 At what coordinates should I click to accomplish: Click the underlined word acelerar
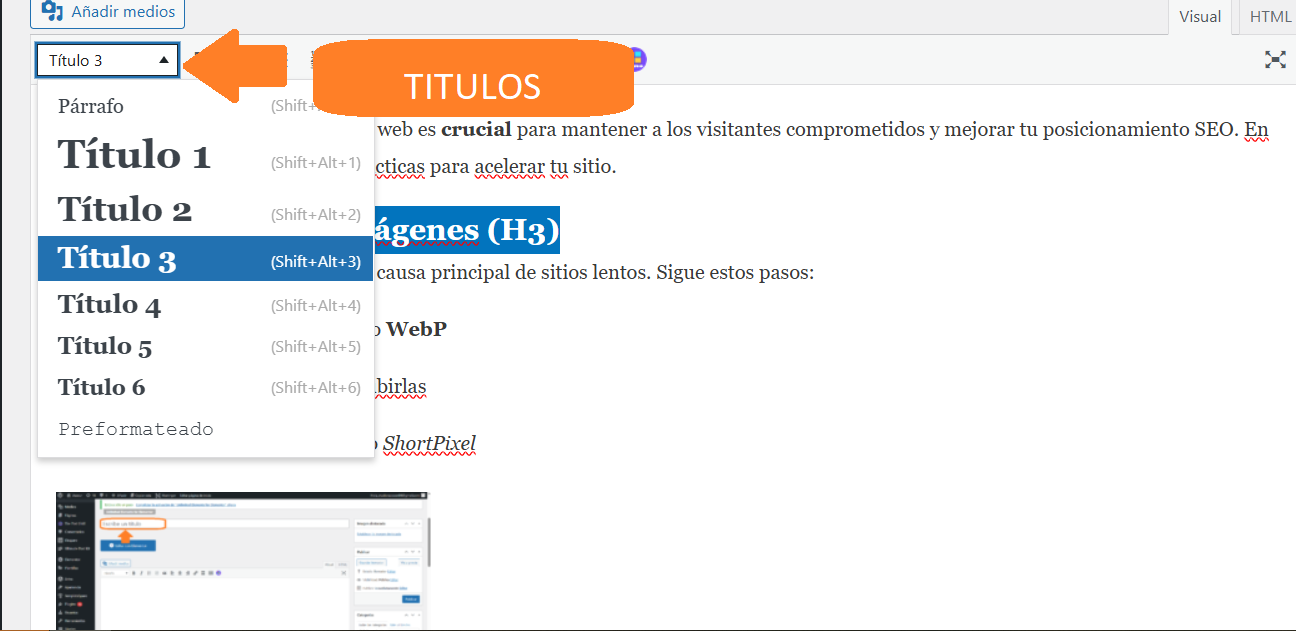(508, 166)
